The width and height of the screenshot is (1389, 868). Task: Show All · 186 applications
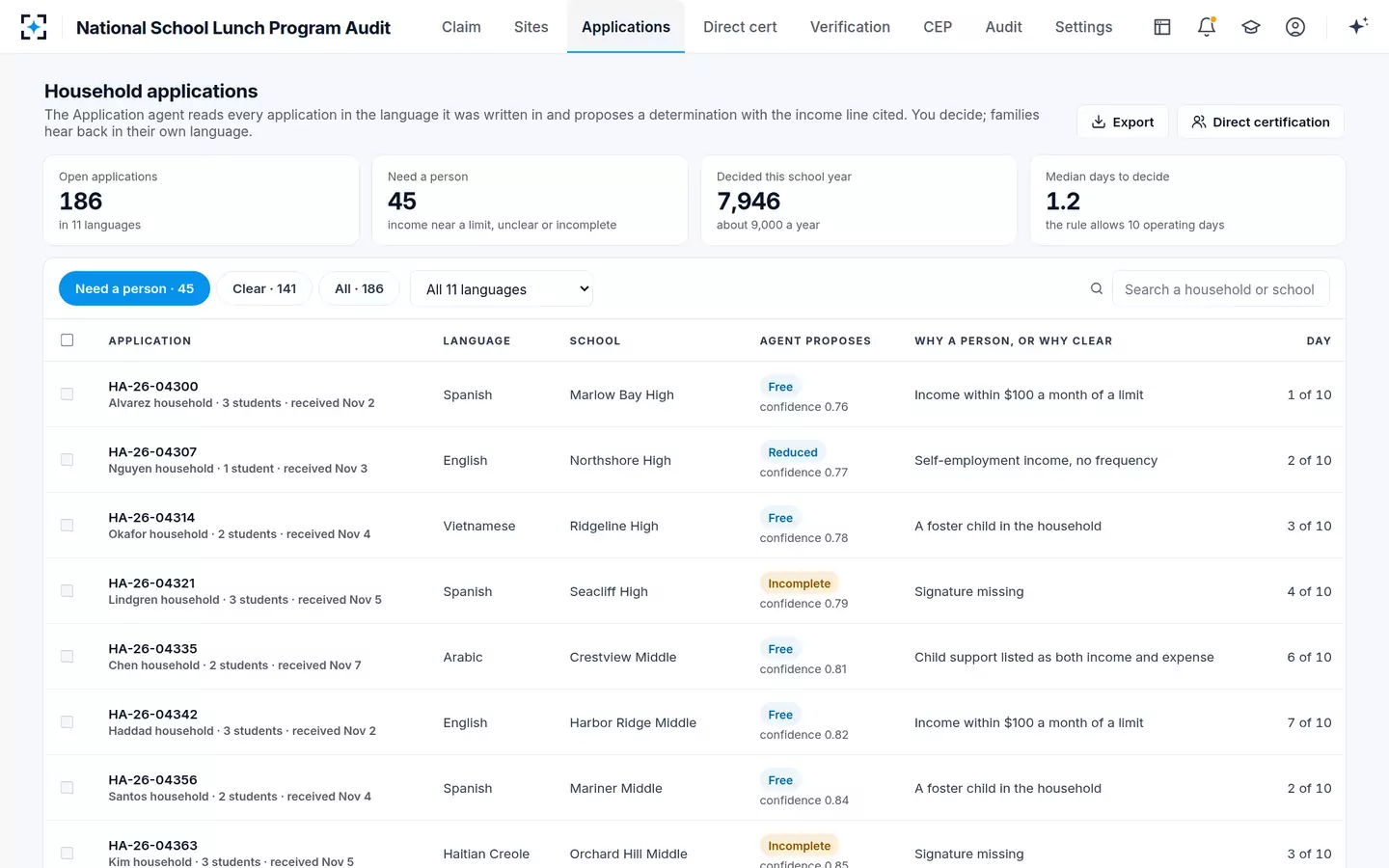click(359, 288)
